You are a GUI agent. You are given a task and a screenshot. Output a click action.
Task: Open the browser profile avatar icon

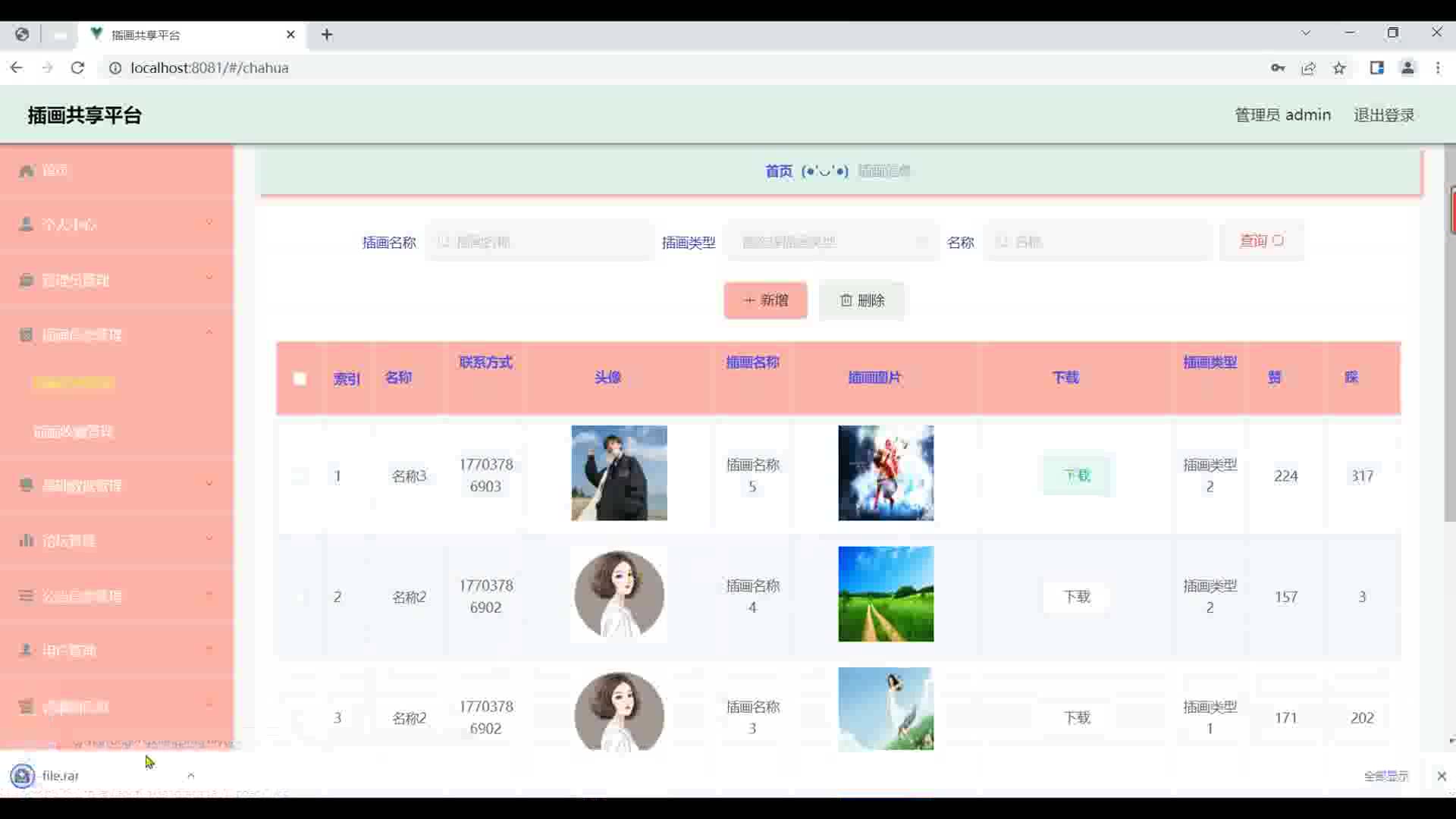point(1407,68)
